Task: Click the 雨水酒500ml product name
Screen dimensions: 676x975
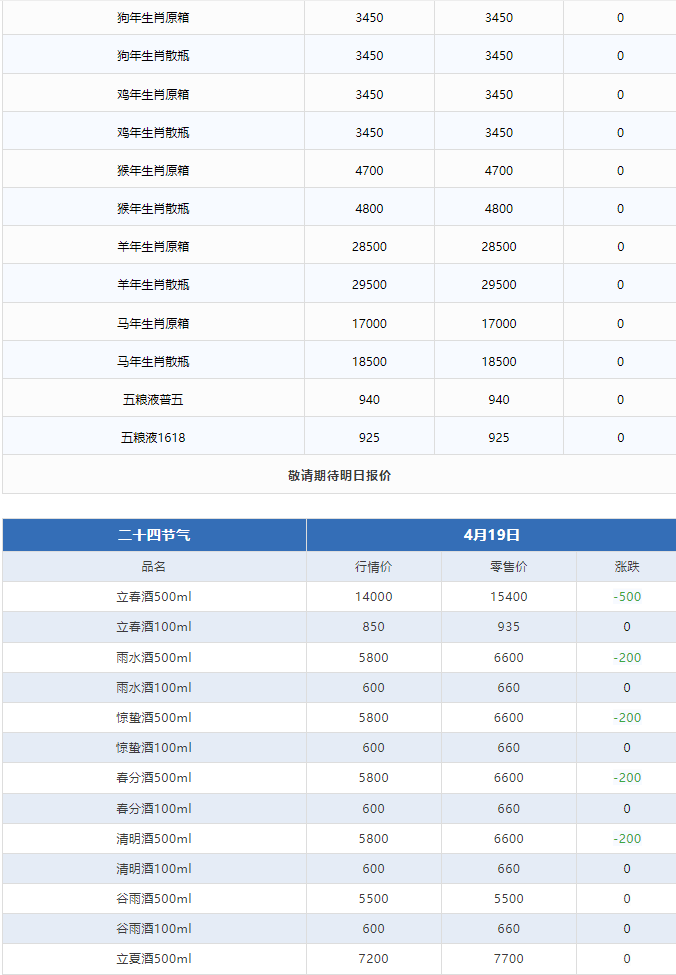Action: (x=154, y=657)
